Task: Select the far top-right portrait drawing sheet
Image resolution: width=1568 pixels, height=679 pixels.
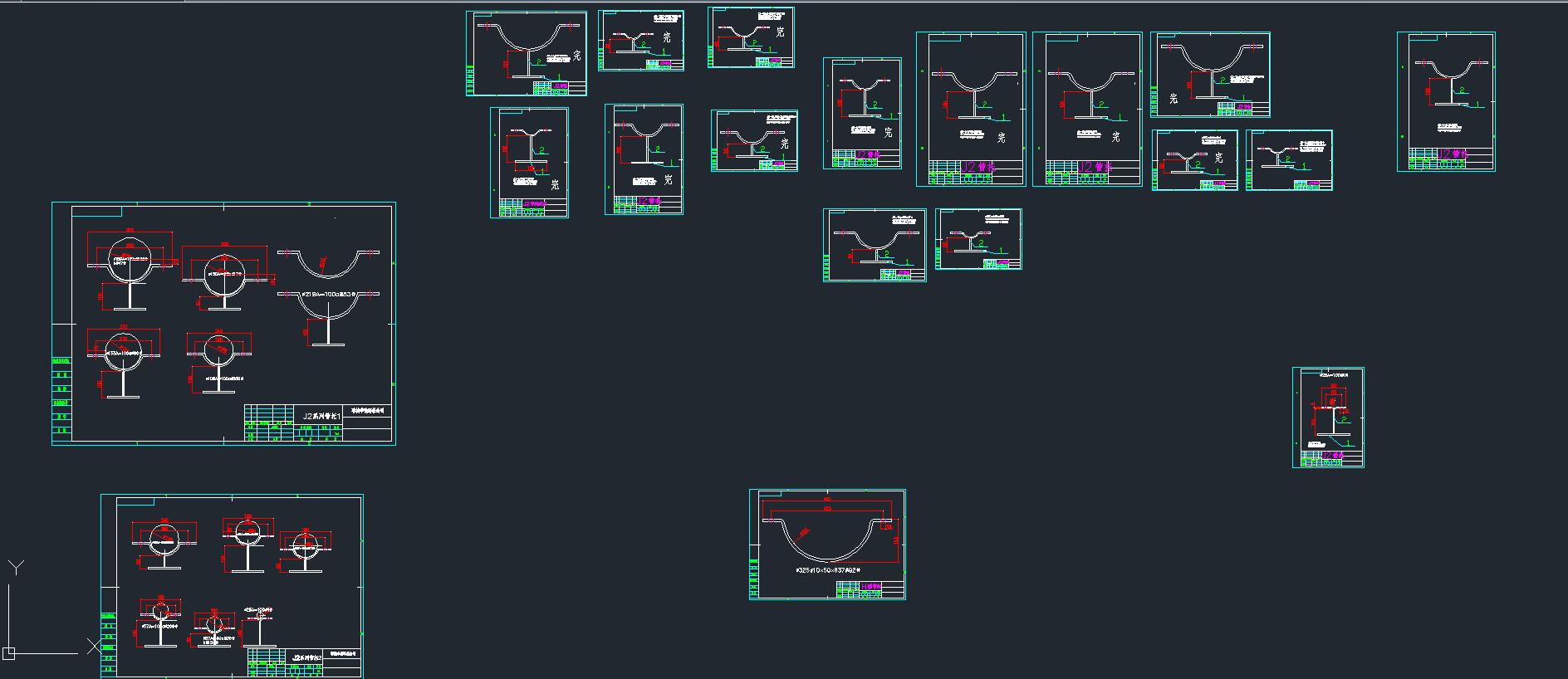Action: pos(1446,101)
